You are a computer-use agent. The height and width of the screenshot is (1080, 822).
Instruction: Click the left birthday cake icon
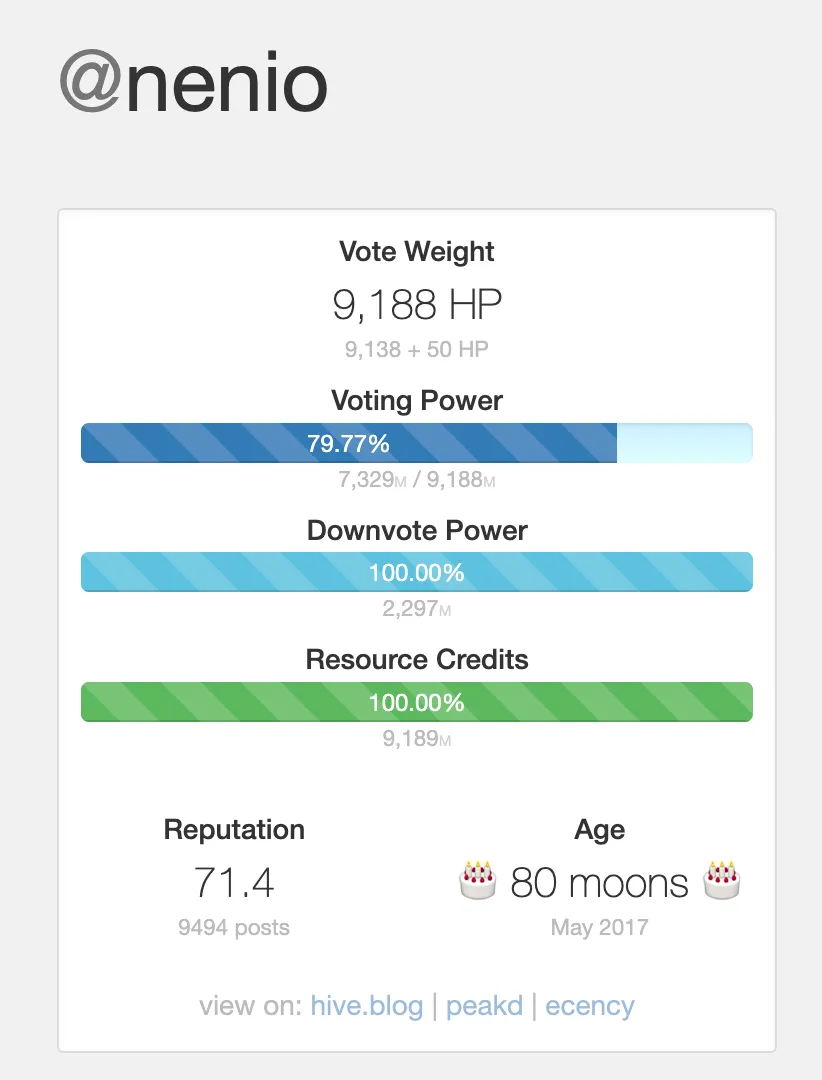click(477, 882)
